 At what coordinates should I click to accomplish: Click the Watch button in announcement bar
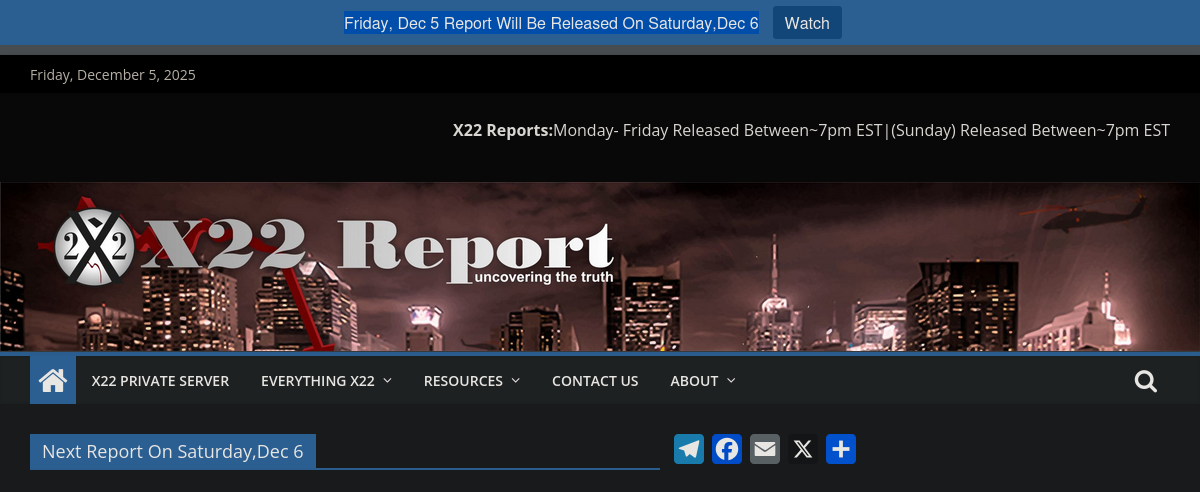coord(806,23)
